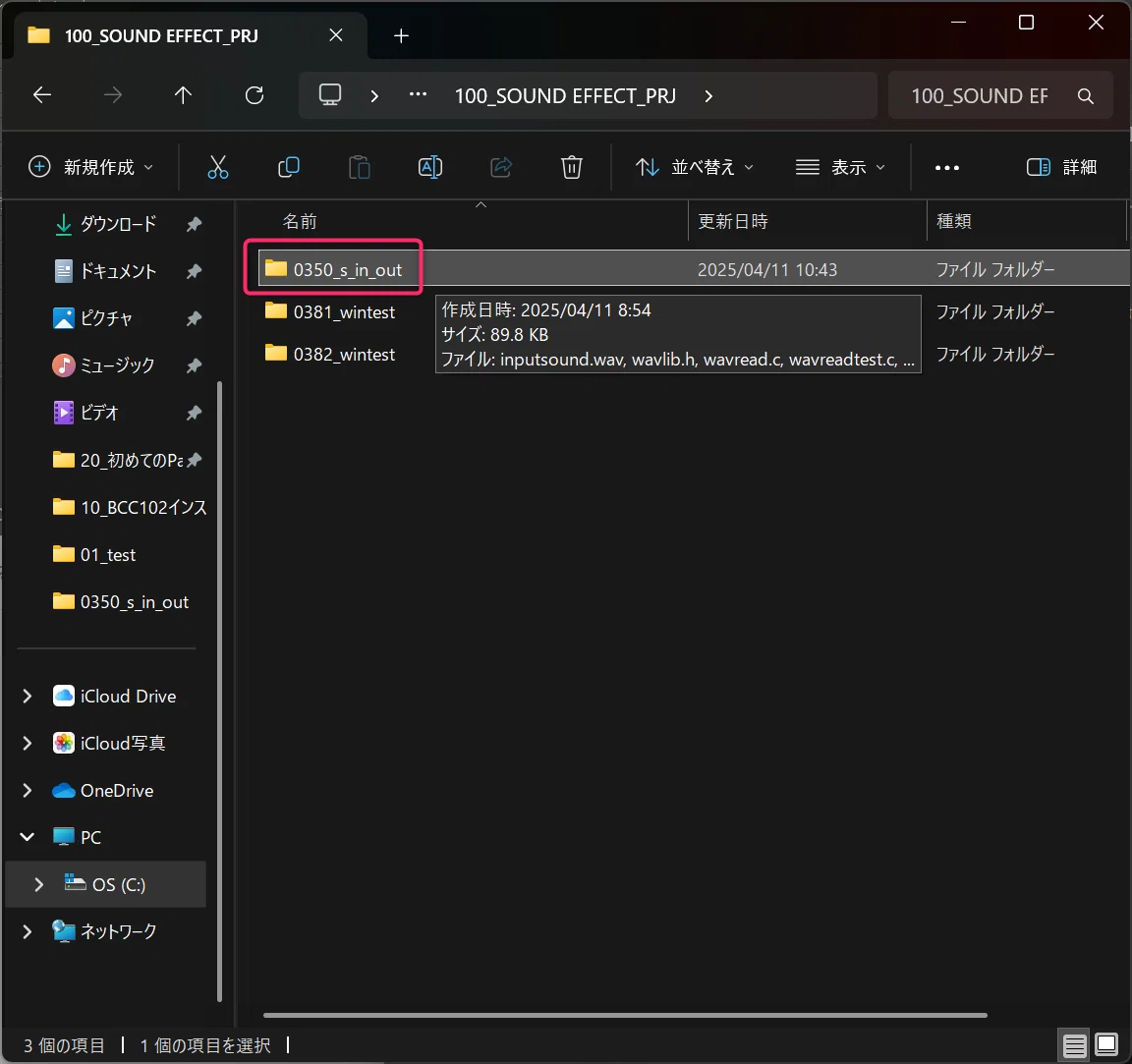Click the horizontal scrollbar of the file list
The height and width of the screenshot is (1064, 1132).
[625, 1015]
